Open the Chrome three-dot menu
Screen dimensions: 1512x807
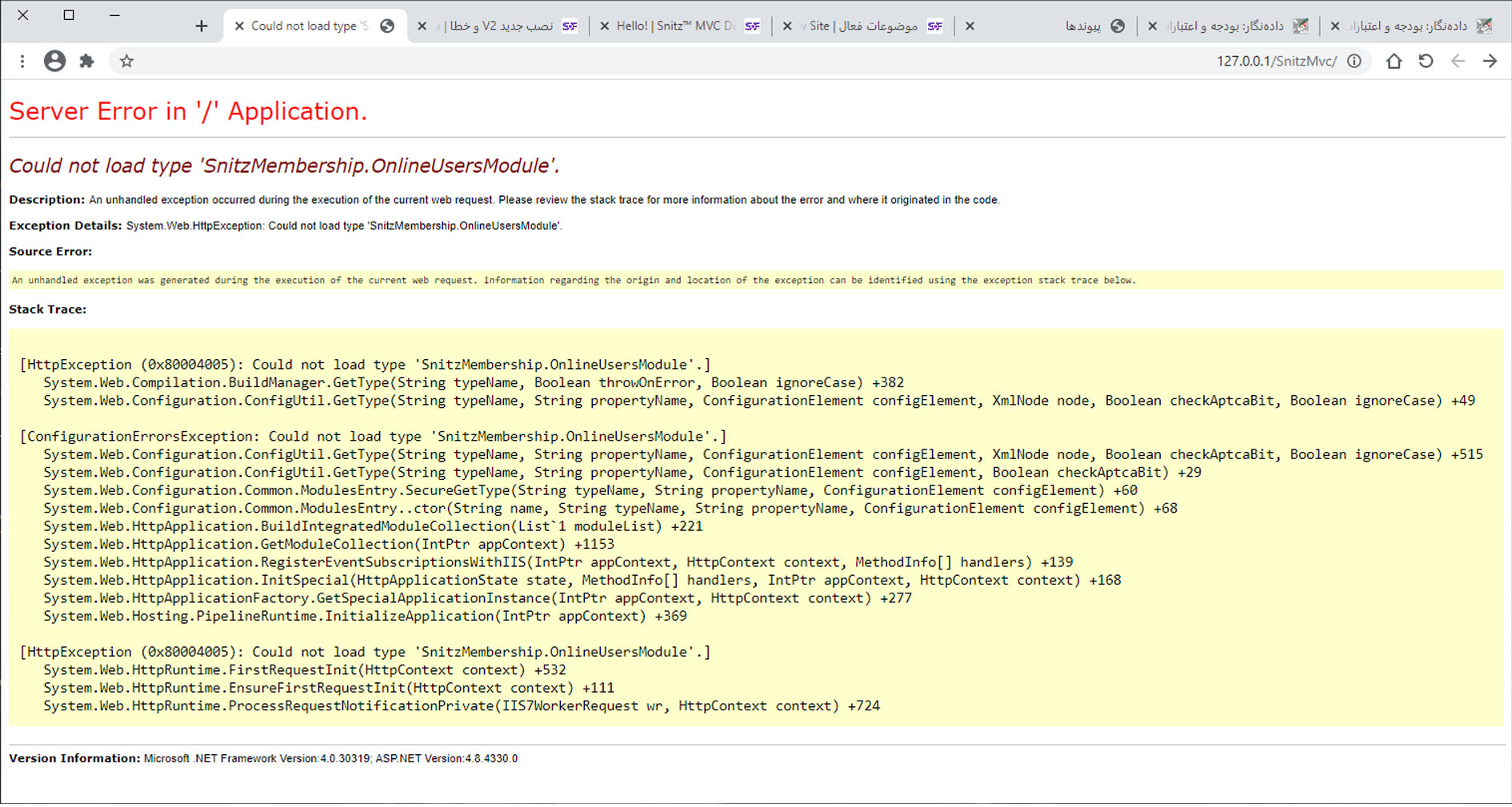point(22,62)
